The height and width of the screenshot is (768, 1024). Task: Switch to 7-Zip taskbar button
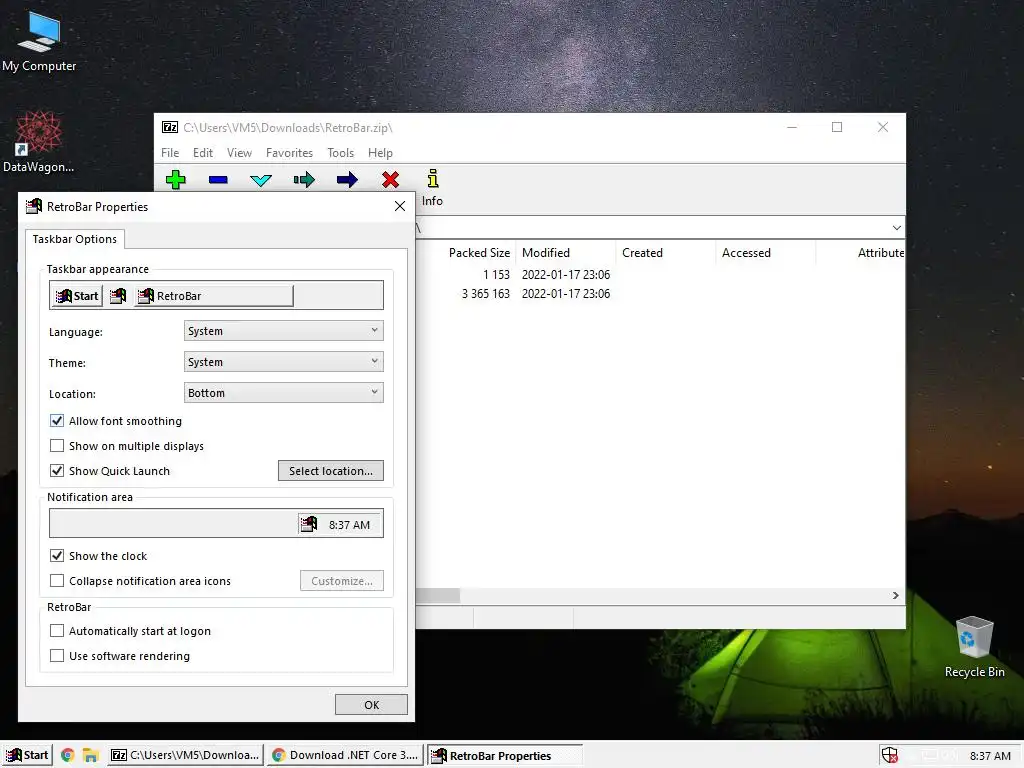tap(185, 755)
